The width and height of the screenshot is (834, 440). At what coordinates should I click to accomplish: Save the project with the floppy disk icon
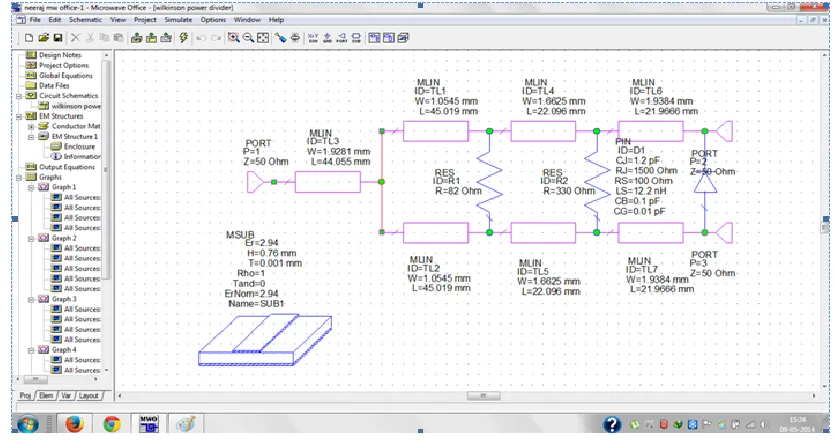(58, 38)
